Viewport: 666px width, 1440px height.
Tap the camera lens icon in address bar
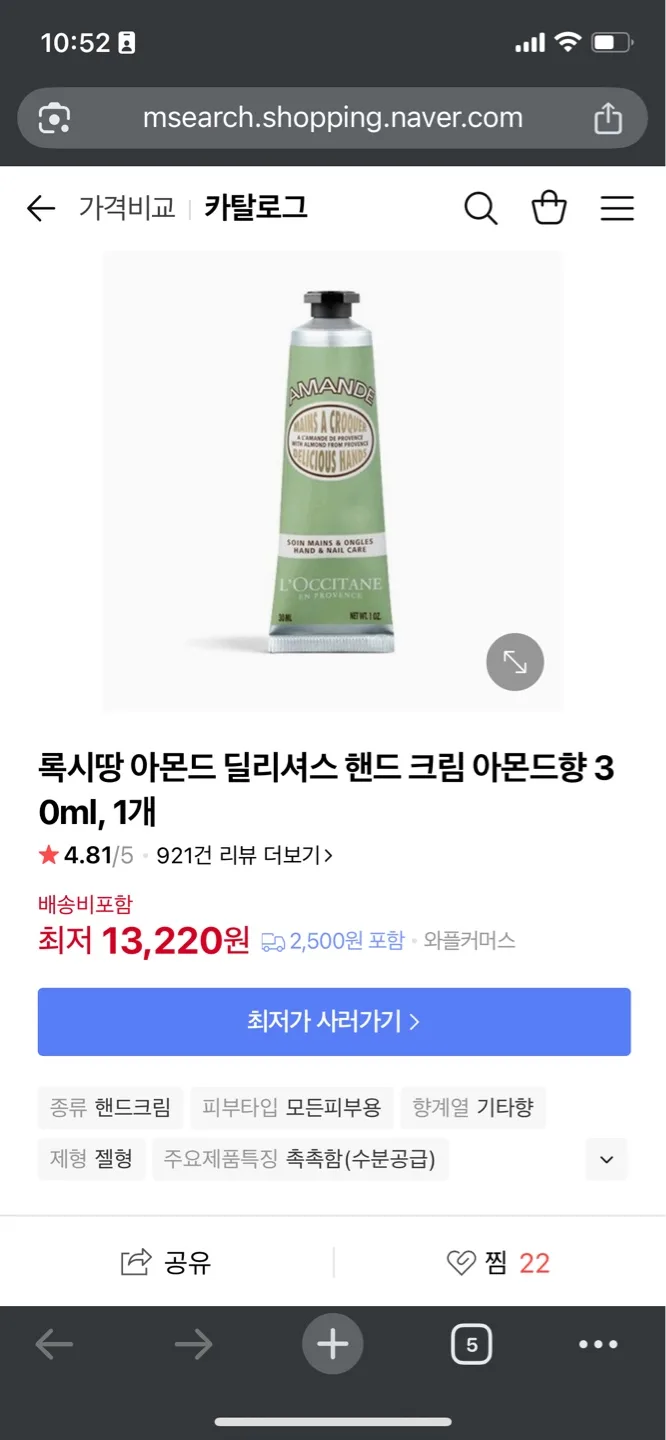click(x=54, y=119)
